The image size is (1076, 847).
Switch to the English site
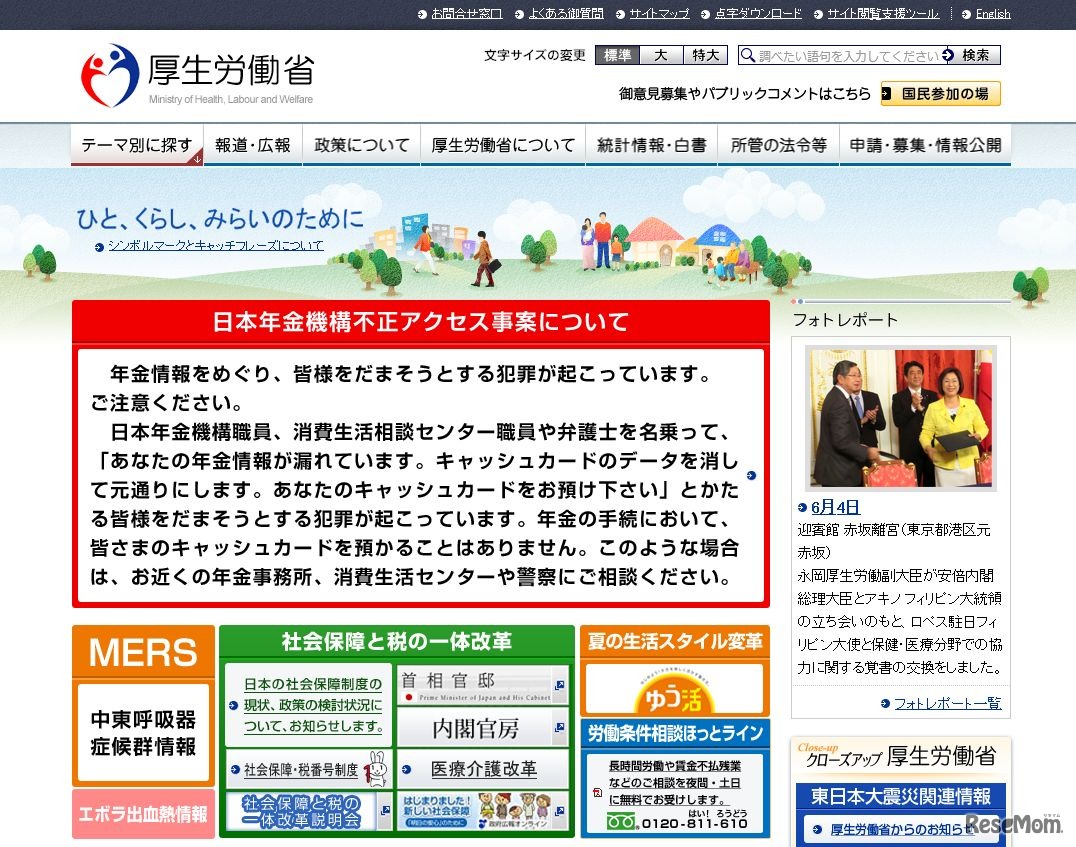click(x=993, y=13)
